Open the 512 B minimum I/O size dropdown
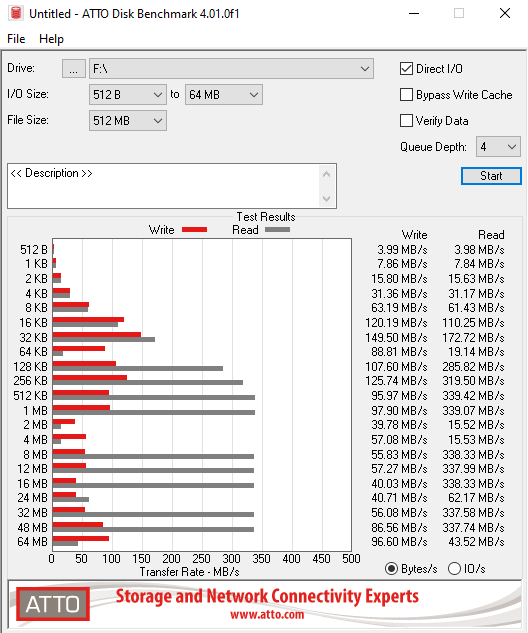 pos(128,94)
